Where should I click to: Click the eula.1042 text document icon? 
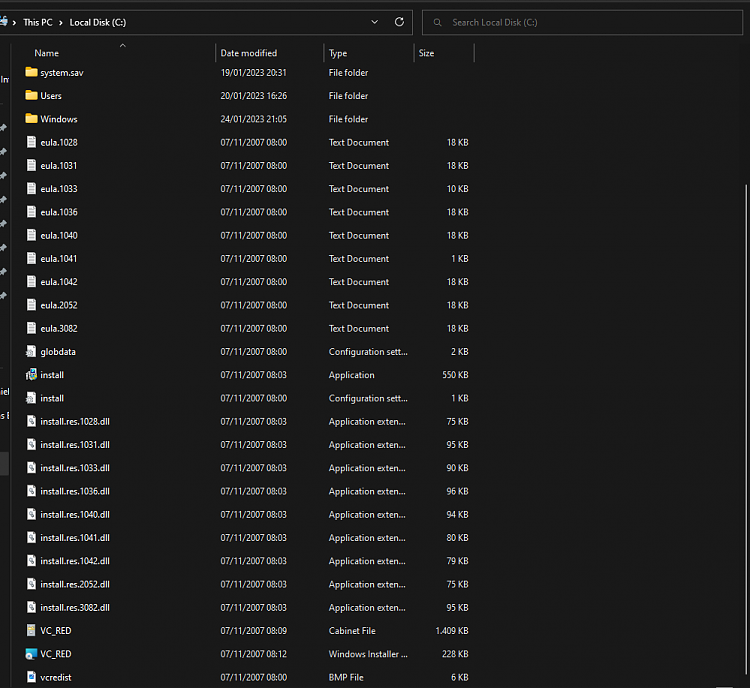31,282
